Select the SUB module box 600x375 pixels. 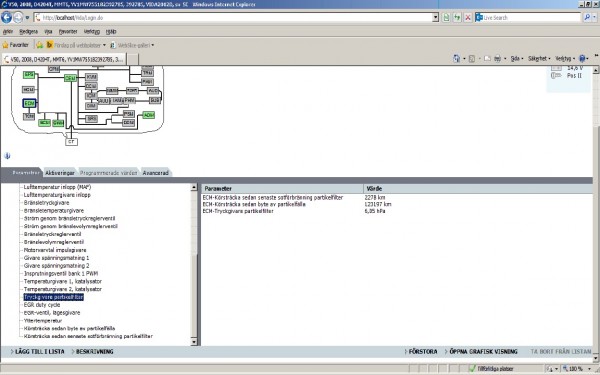[155, 100]
